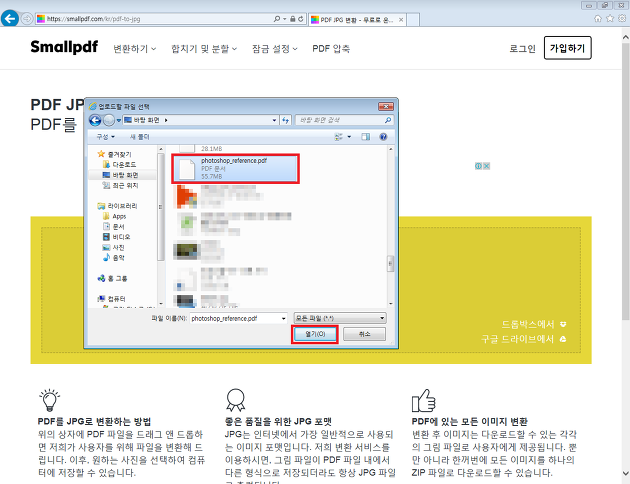Click the file list scroll down arrow
Image resolution: width=630 pixels, height=484 pixels.
[391, 304]
